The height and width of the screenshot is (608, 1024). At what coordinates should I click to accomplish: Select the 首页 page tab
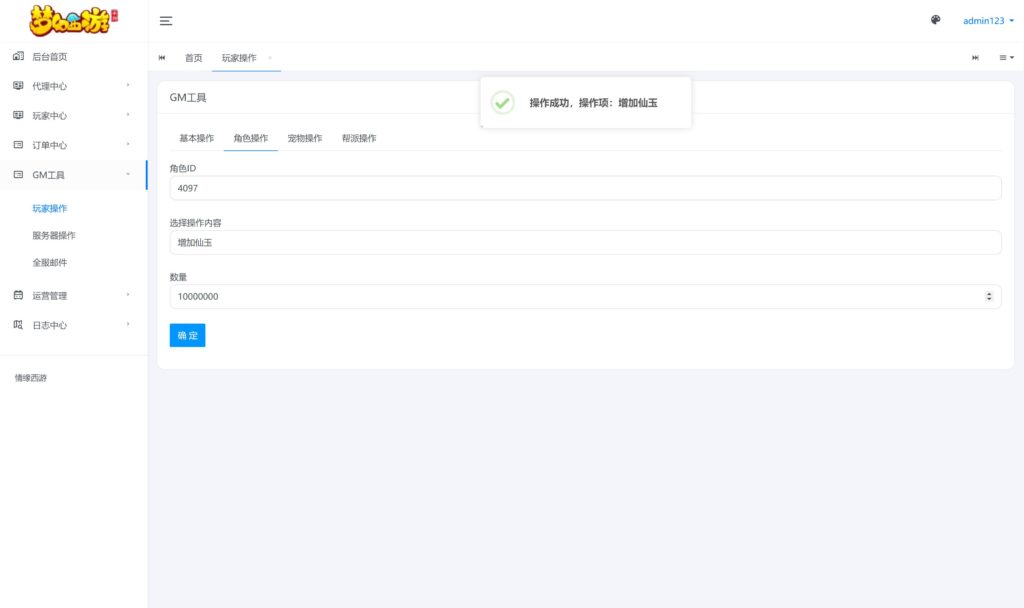(193, 57)
